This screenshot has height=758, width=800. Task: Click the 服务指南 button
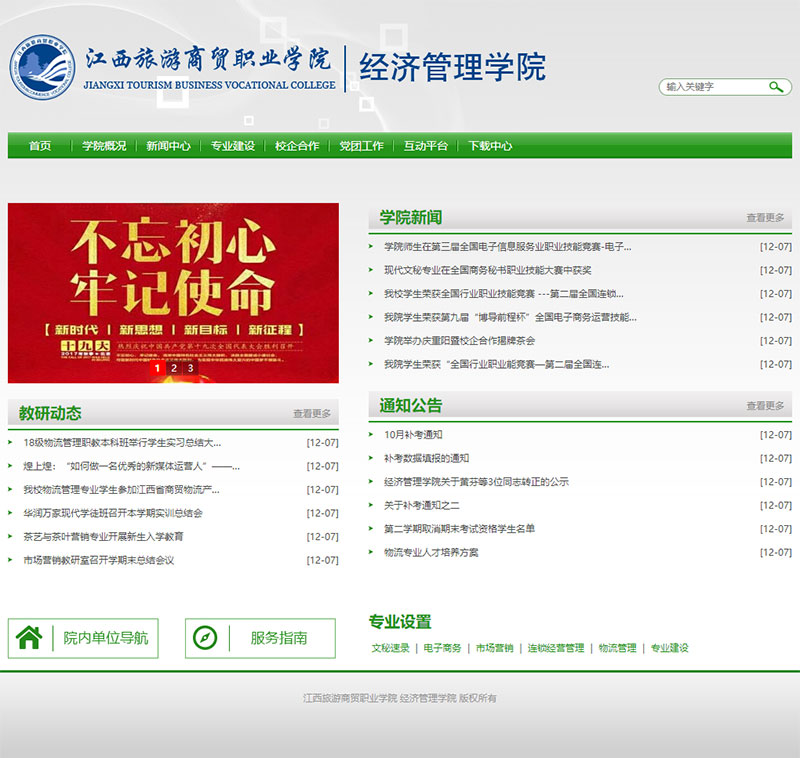click(x=260, y=638)
